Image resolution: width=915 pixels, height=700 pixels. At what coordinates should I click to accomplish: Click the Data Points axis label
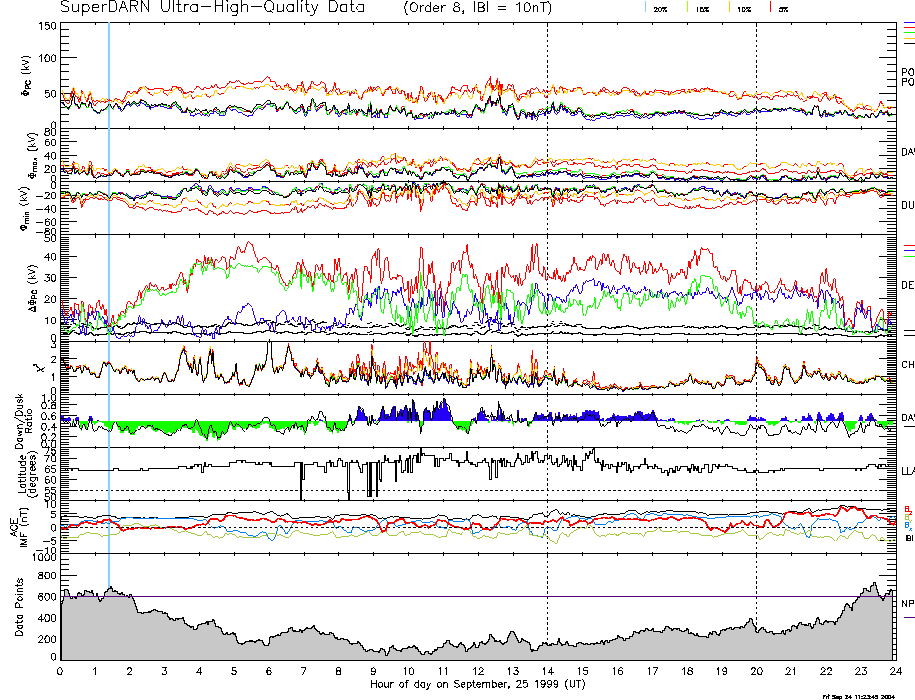(18, 607)
